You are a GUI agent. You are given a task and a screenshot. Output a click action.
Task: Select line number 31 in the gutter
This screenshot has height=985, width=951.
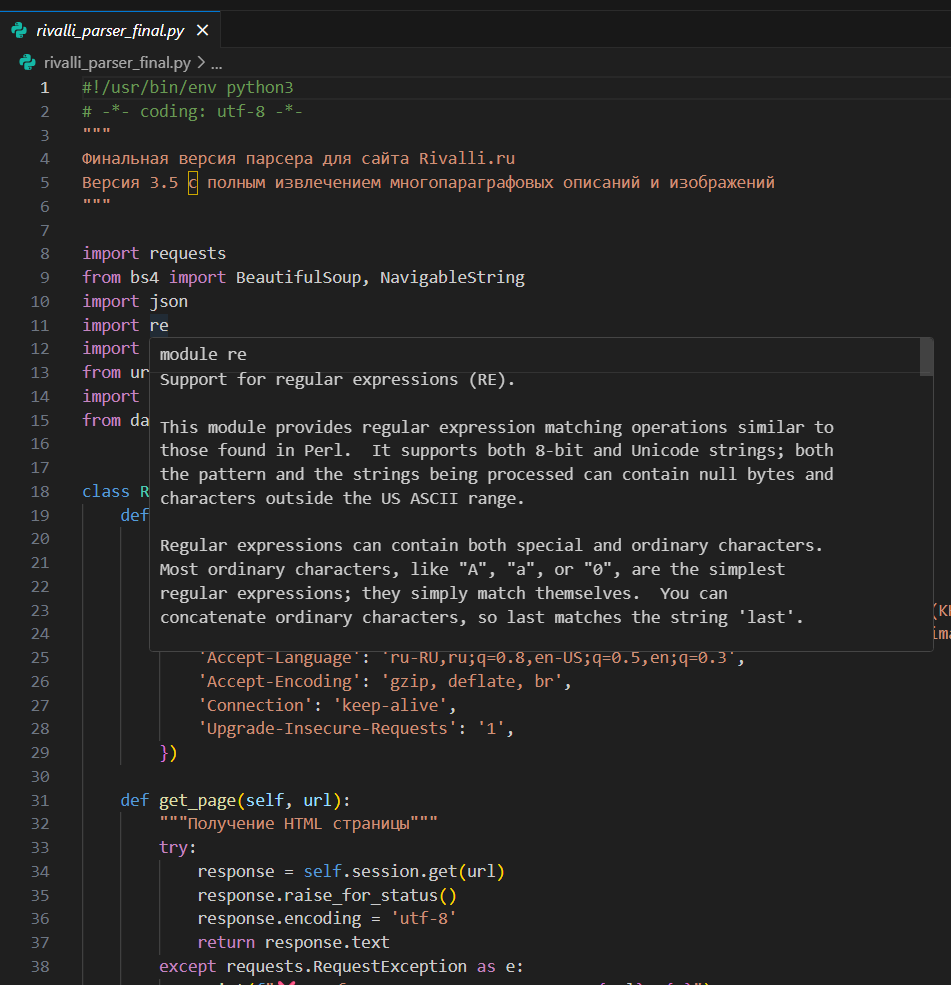(x=40, y=800)
